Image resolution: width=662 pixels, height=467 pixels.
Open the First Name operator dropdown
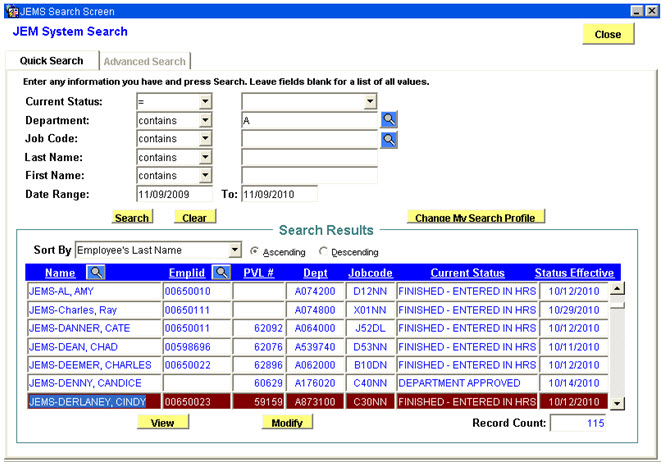pos(205,175)
